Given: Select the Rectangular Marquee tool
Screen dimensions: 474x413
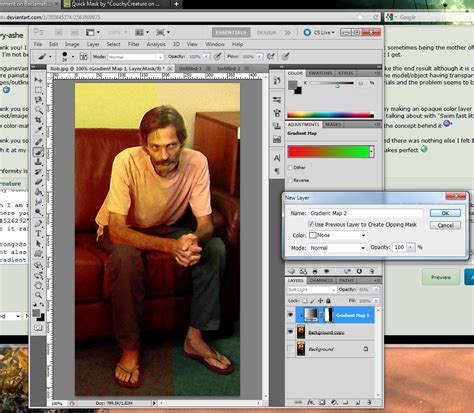Looking at the screenshot, I should (x=38, y=90).
